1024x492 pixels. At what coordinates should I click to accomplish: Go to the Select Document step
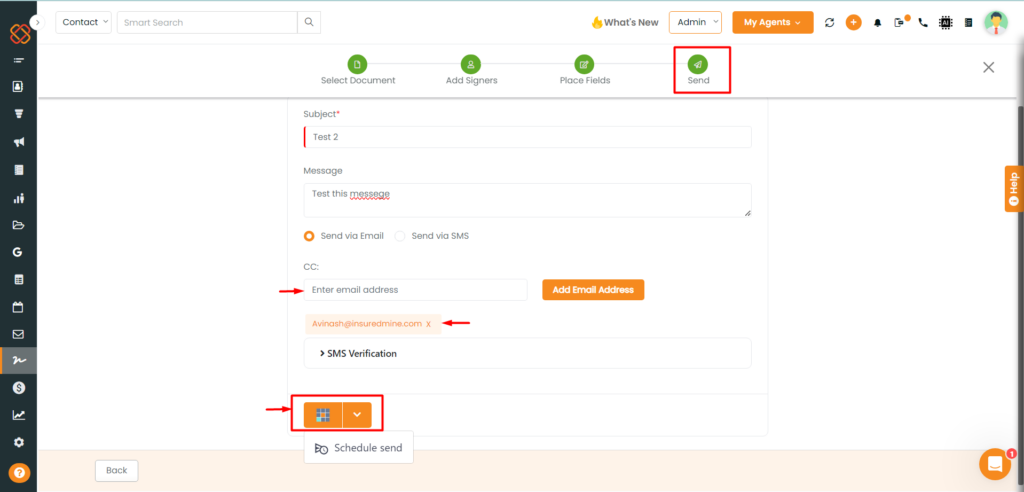(358, 70)
